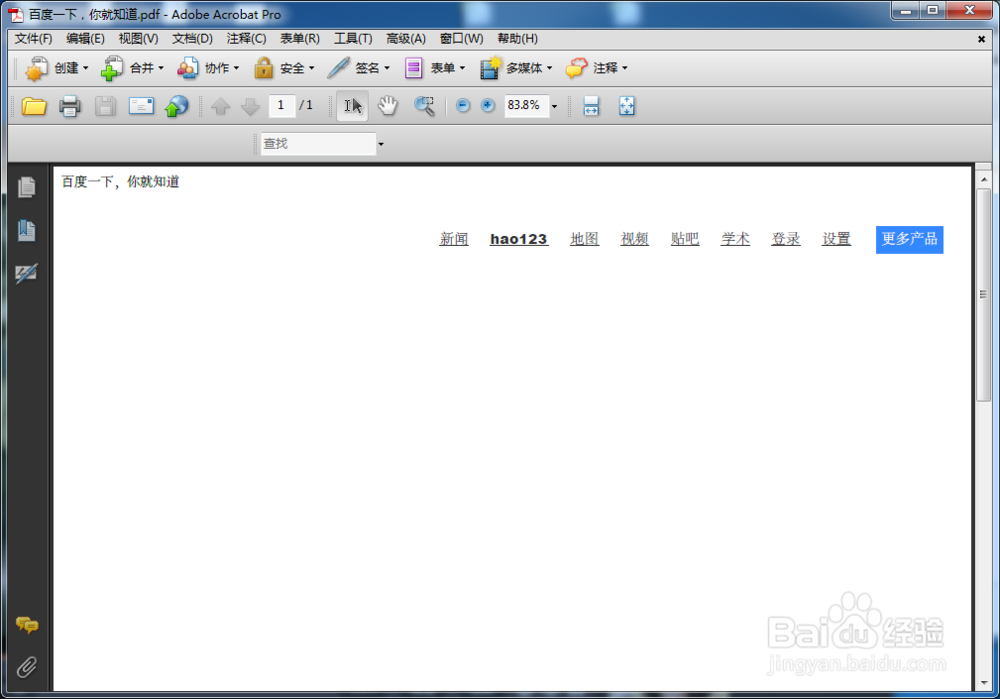This screenshot has width=1000, height=699.
Task: Fit page width with scrolling icon
Action: coord(591,106)
